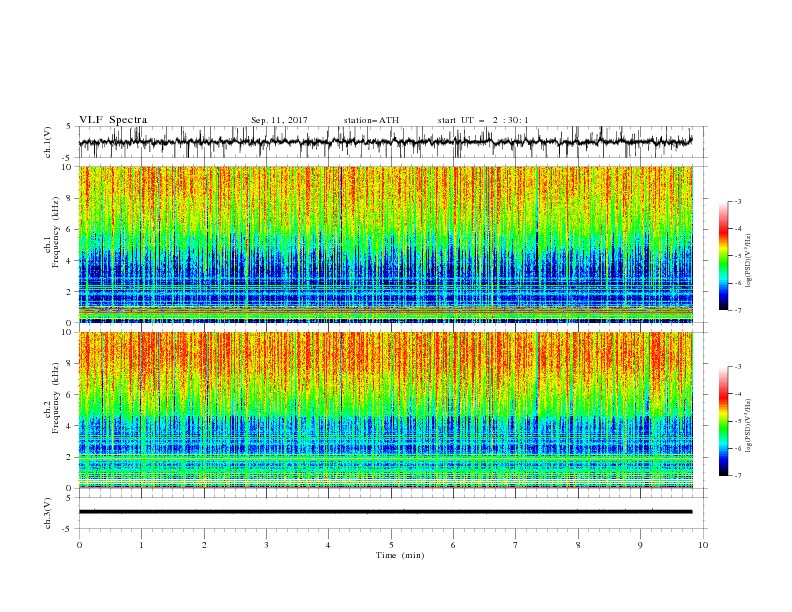This screenshot has width=792, height=612.
Task: Click the 'VLF Spectra' title text
Action: pos(113,120)
